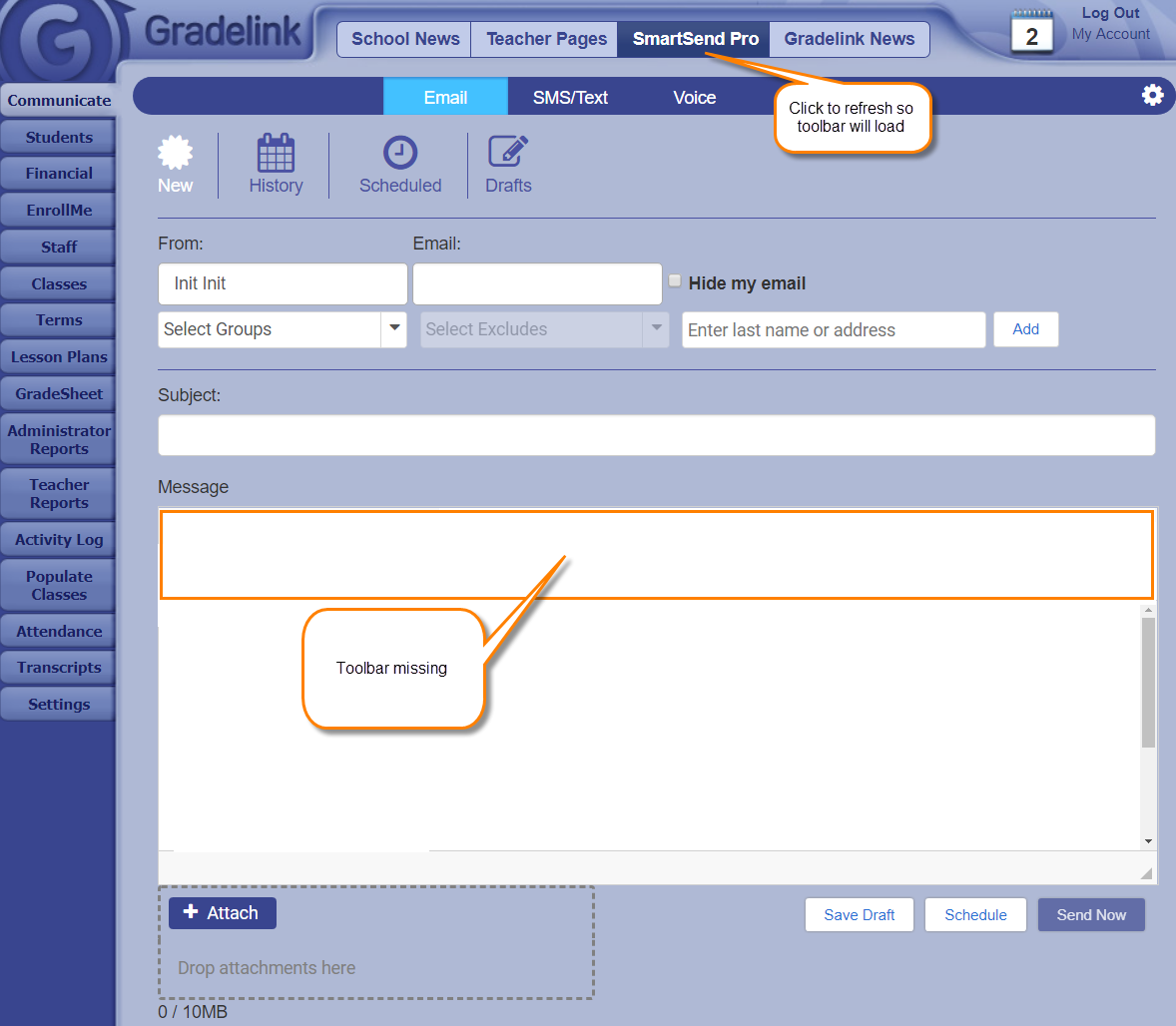1176x1026 pixels.
Task: Open the History calendar icon
Action: [x=276, y=153]
